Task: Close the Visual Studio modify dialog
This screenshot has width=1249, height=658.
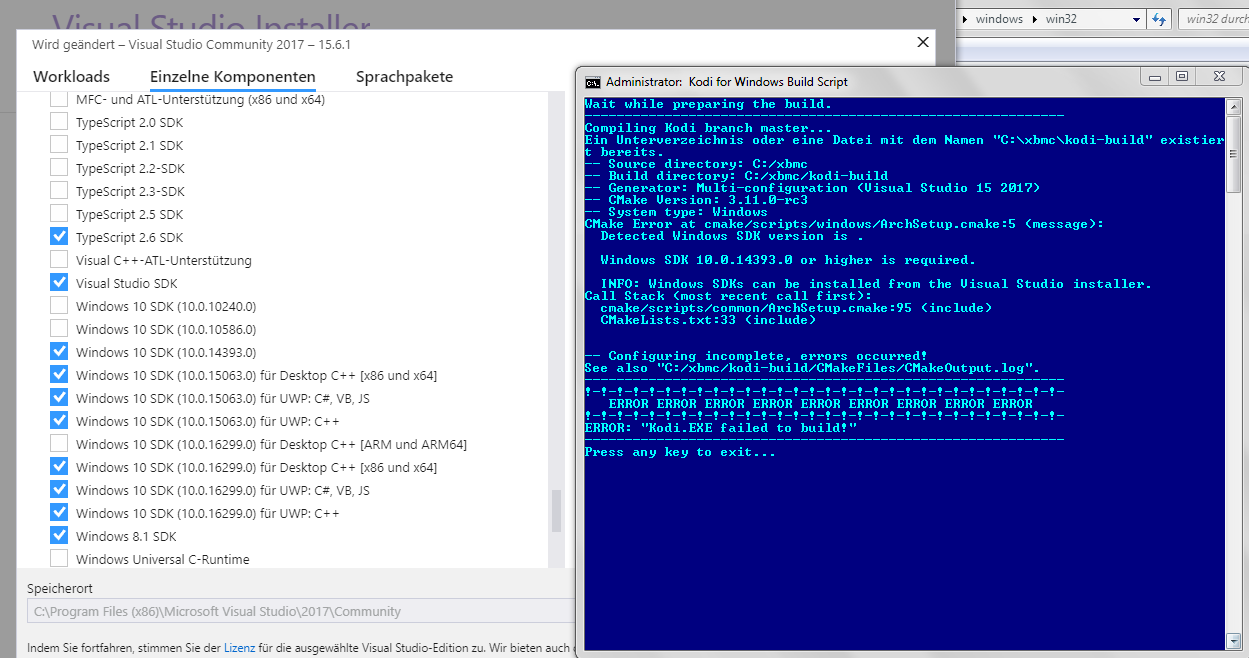Action: pos(922,42)
